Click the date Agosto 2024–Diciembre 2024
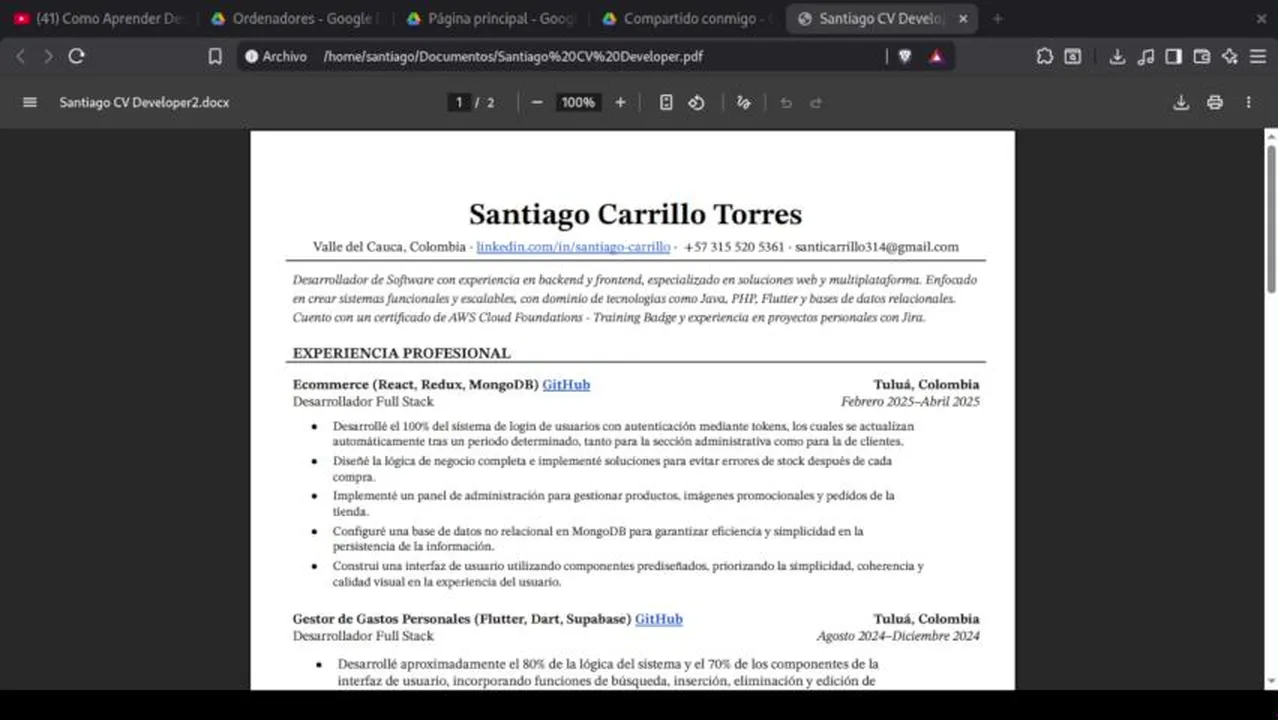 tap(898, 636)
